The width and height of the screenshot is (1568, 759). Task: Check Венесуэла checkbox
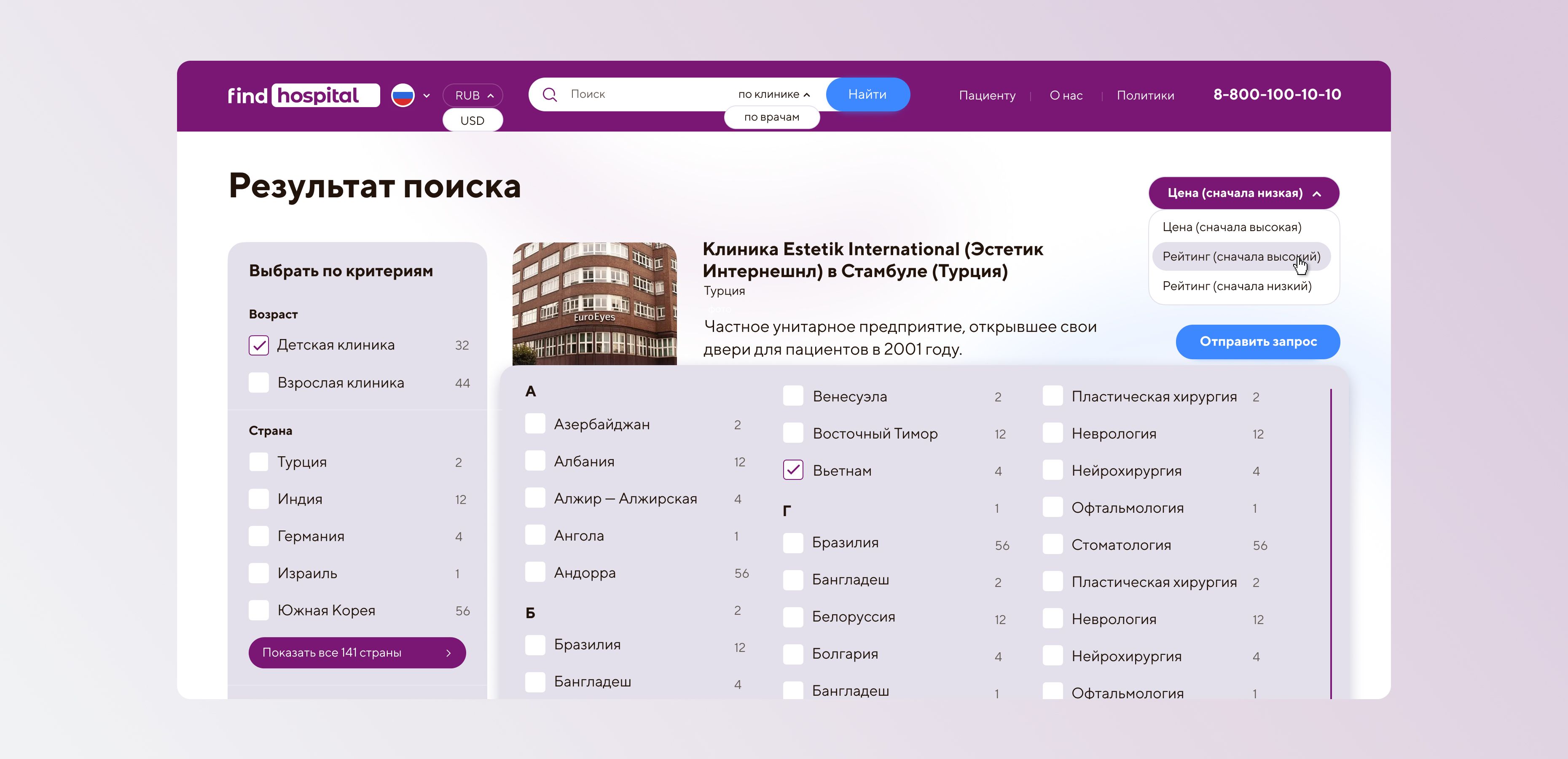click(793, 396)
